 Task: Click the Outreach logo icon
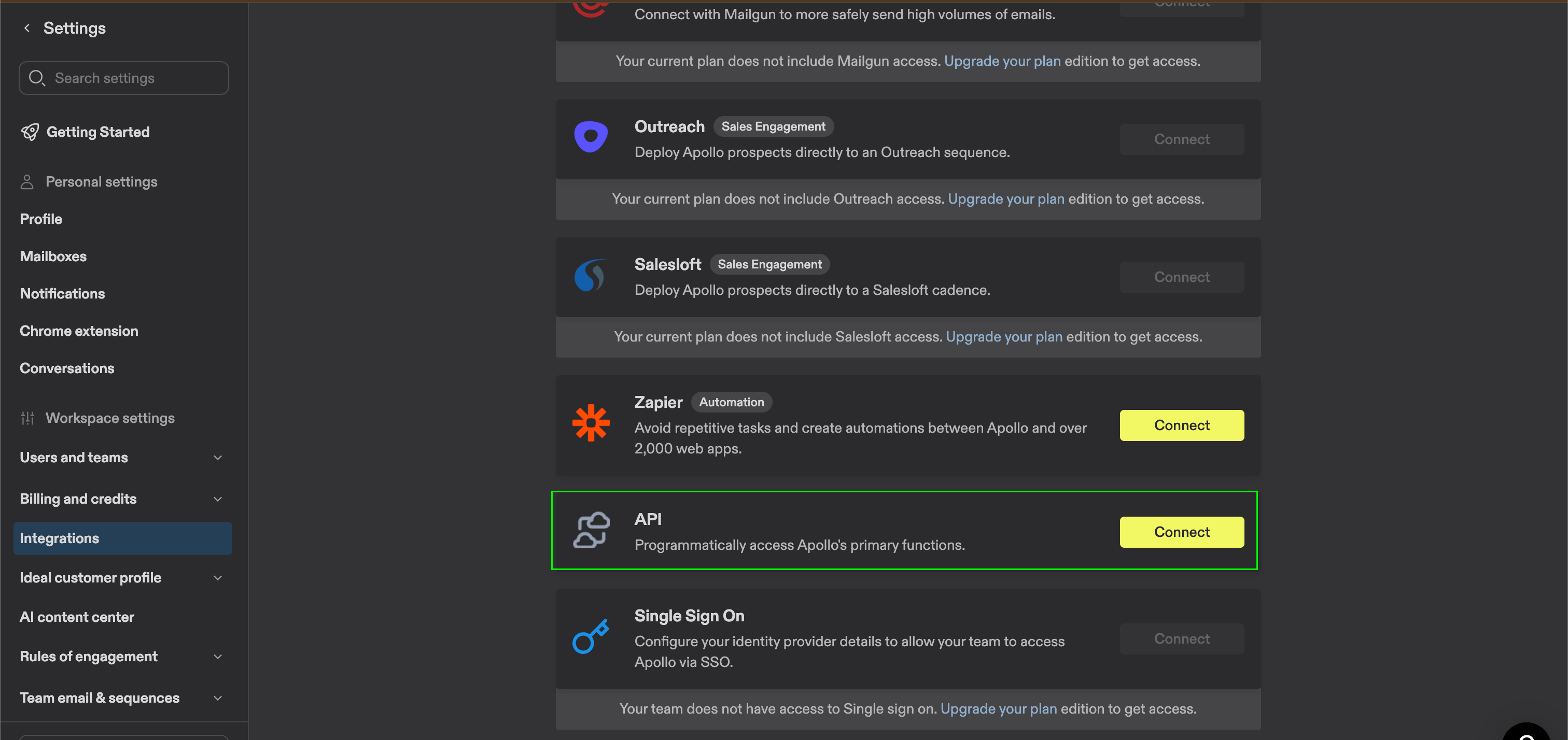coord(591,137)
